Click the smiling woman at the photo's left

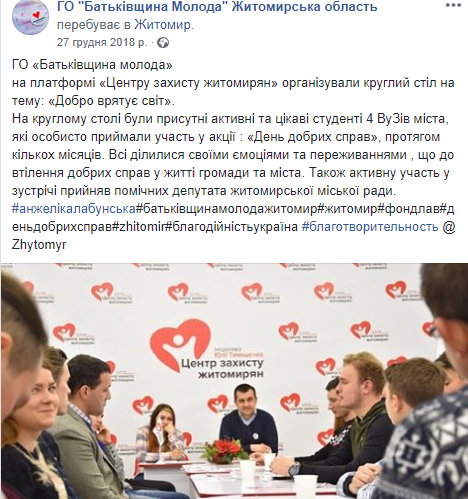pos(30,433)
